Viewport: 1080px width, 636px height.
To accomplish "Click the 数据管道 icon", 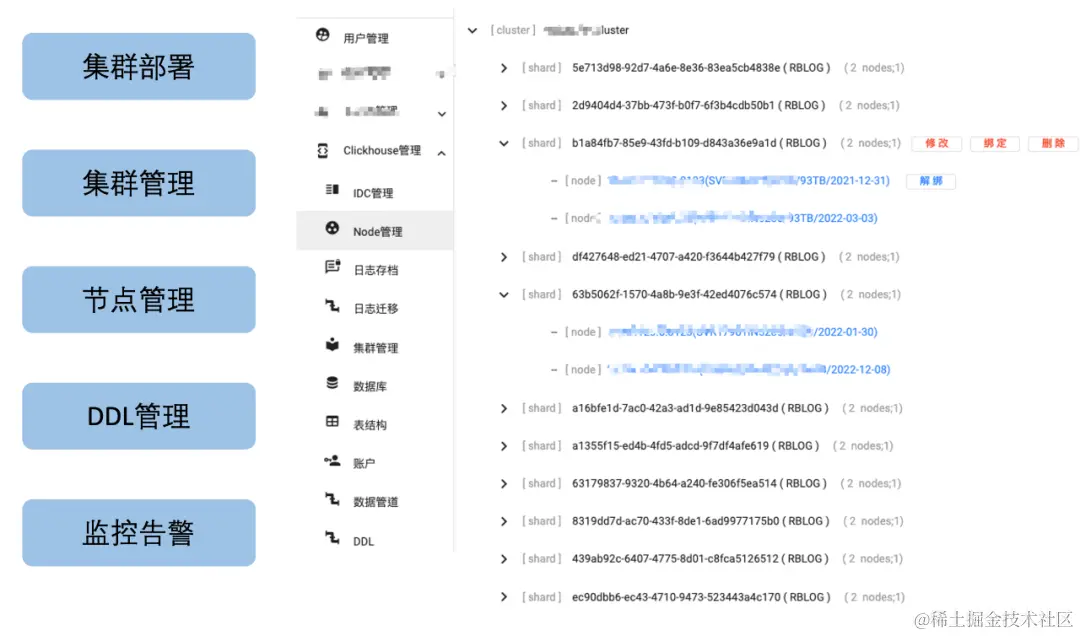I will [332, 499].
